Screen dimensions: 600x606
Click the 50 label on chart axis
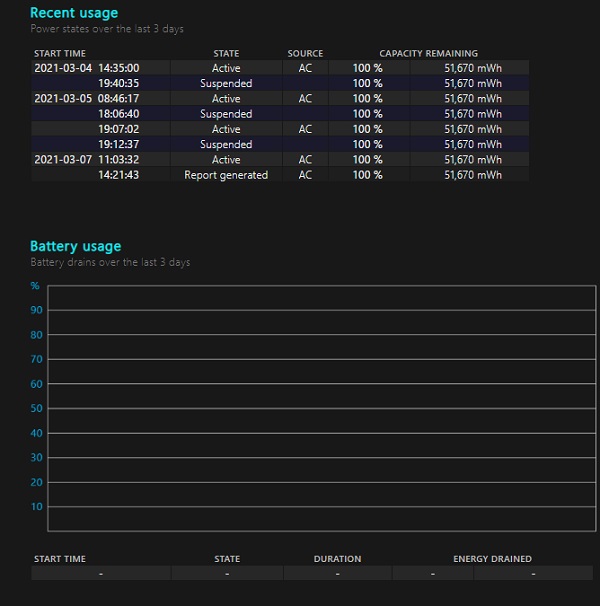coord(36,408)
